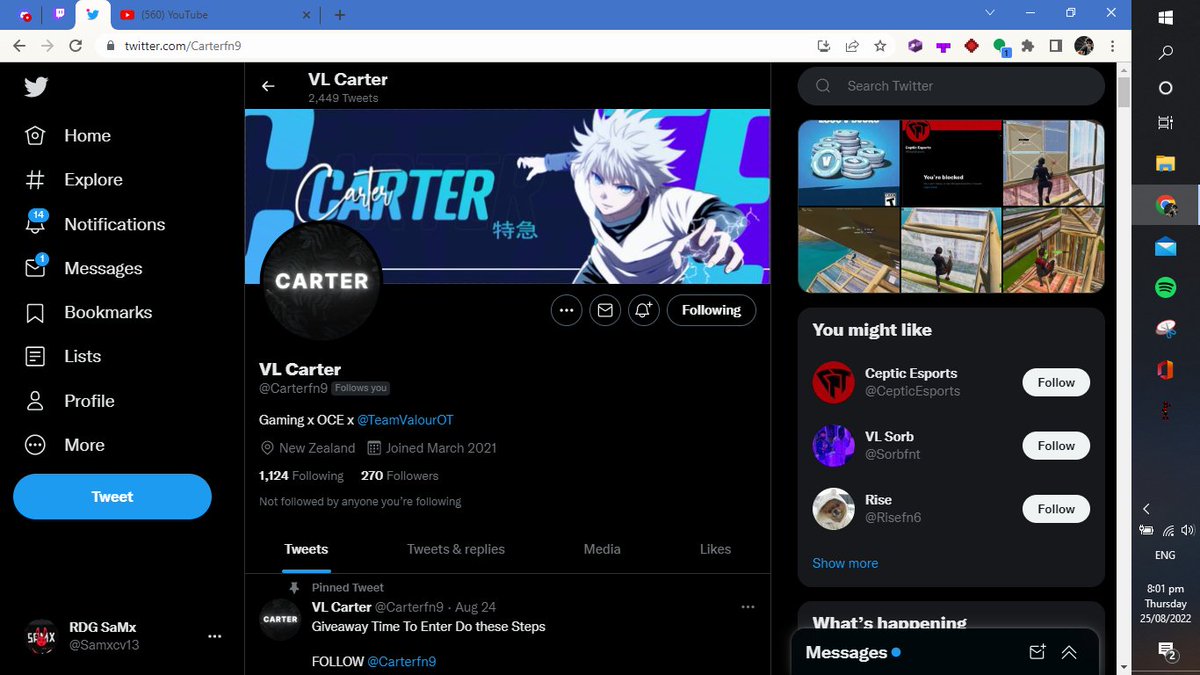Open a new browser tab

tap(340, 15)
